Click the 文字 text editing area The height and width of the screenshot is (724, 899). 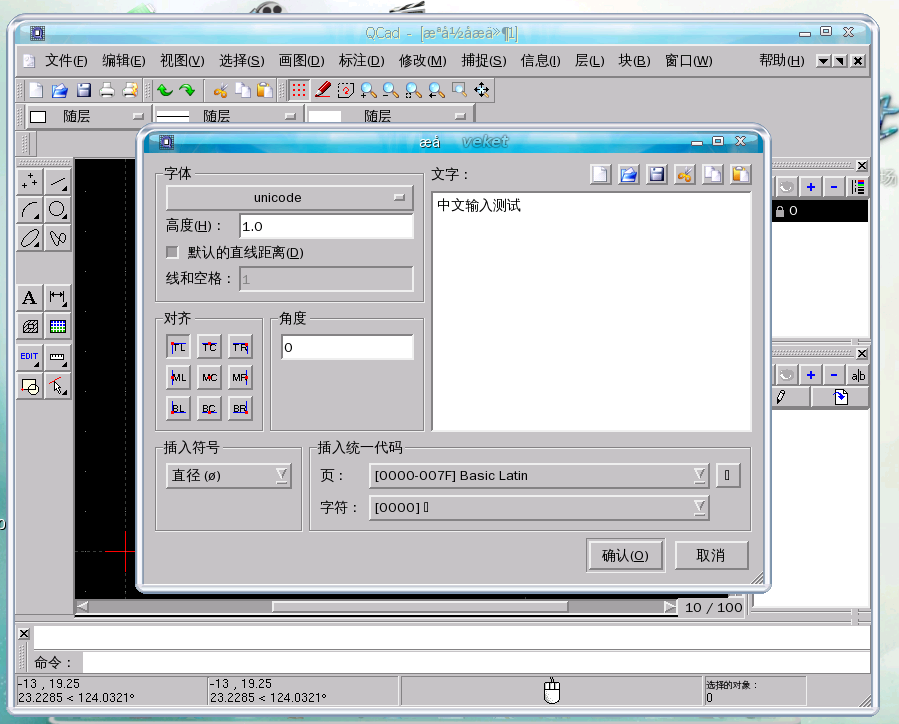[591, 311]
